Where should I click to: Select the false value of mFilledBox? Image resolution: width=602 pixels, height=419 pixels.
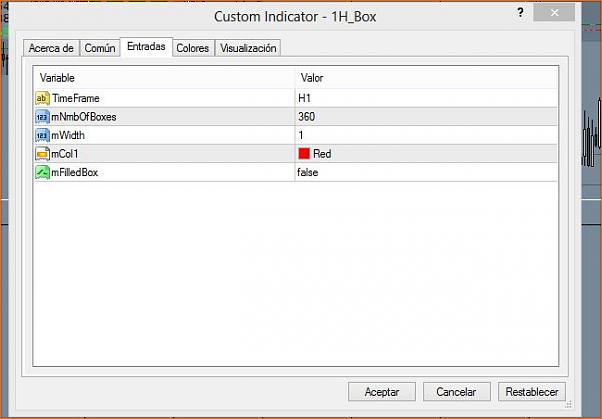pos(308,172)
